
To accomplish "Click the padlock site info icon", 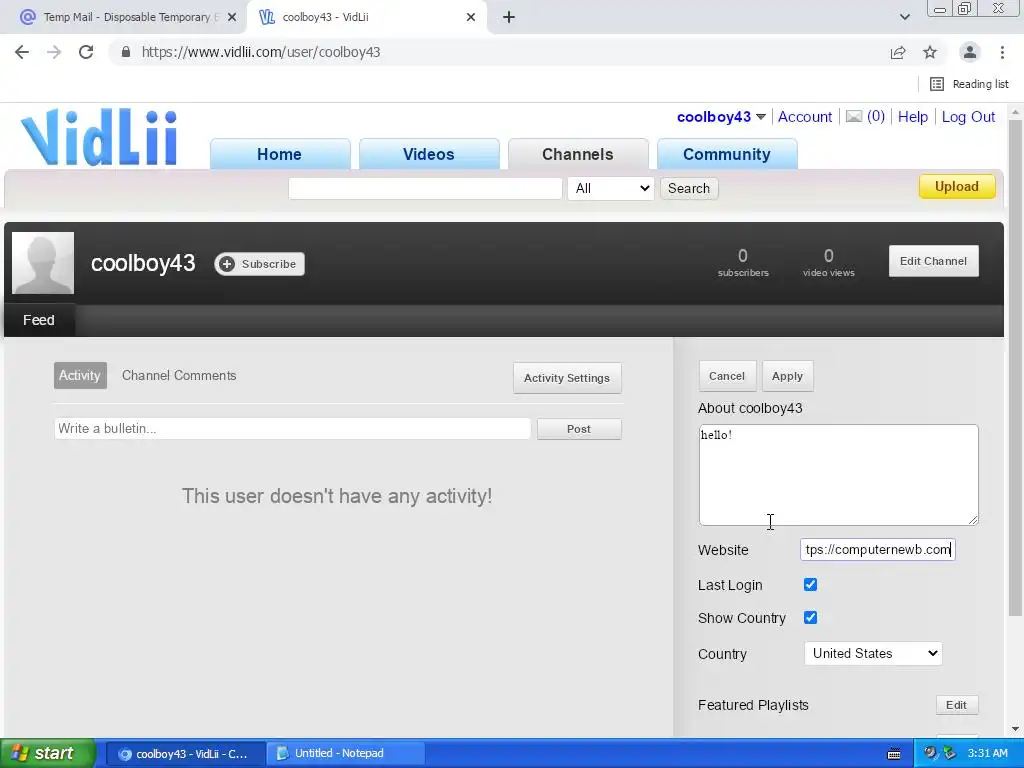I will [126, 52].
